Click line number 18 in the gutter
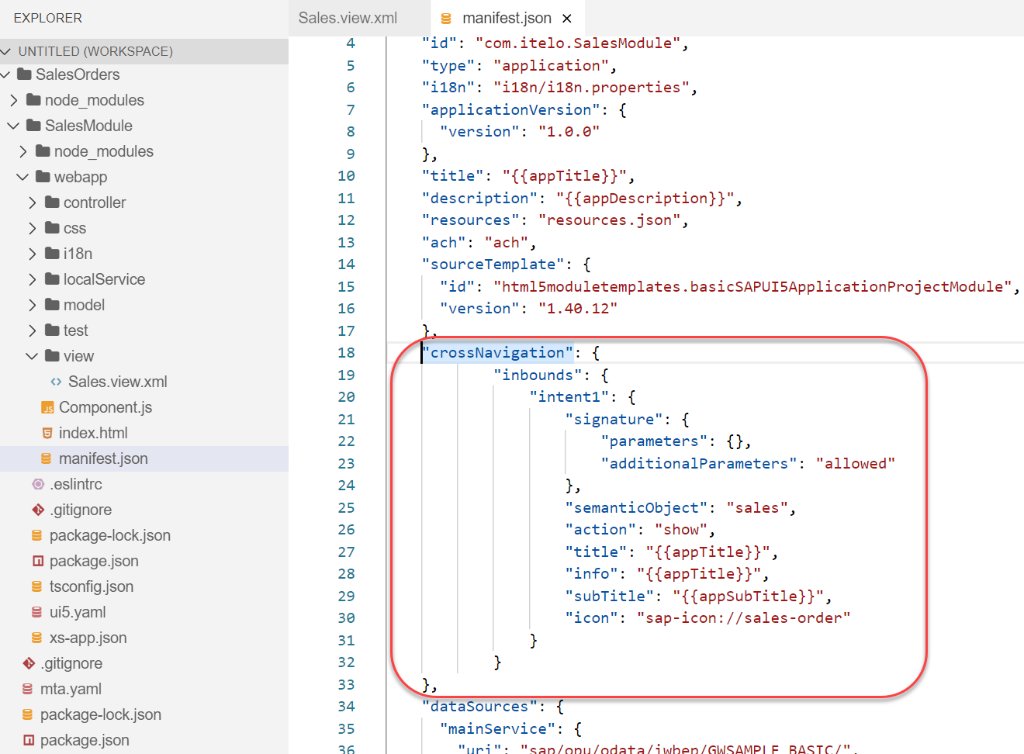Image resolution: width=1024 pixels, height=754 pixels. coord(346,353)
